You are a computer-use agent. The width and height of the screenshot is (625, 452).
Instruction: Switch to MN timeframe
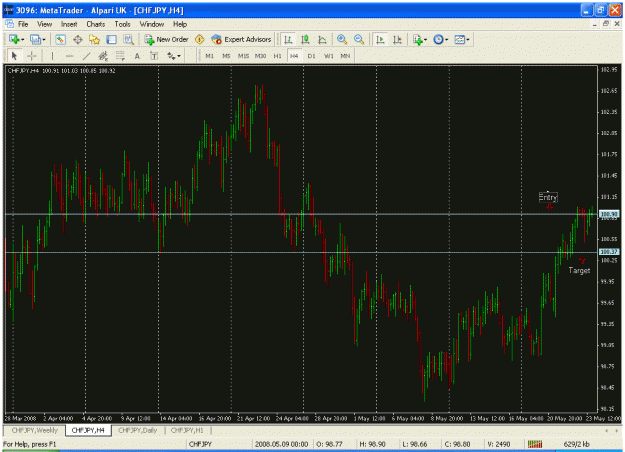point(345,56)
